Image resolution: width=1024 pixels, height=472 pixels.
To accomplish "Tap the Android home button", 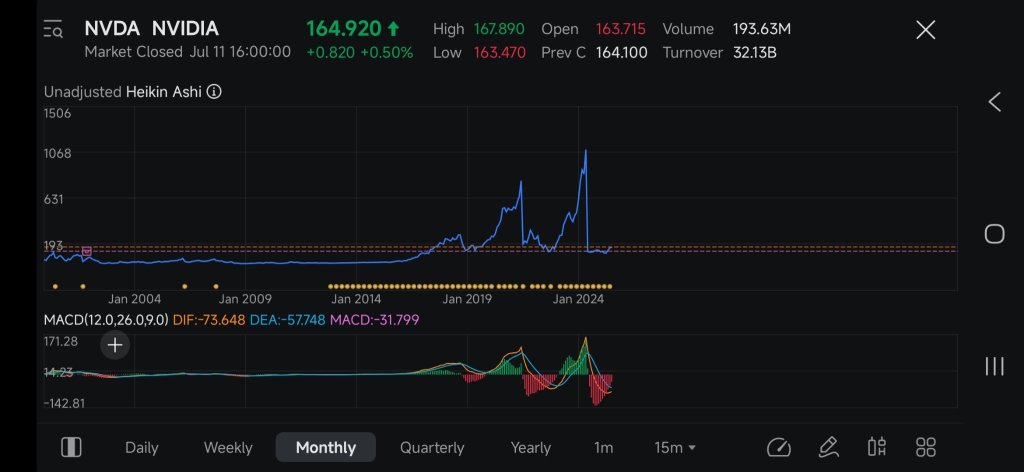I will tap(994, 234).
